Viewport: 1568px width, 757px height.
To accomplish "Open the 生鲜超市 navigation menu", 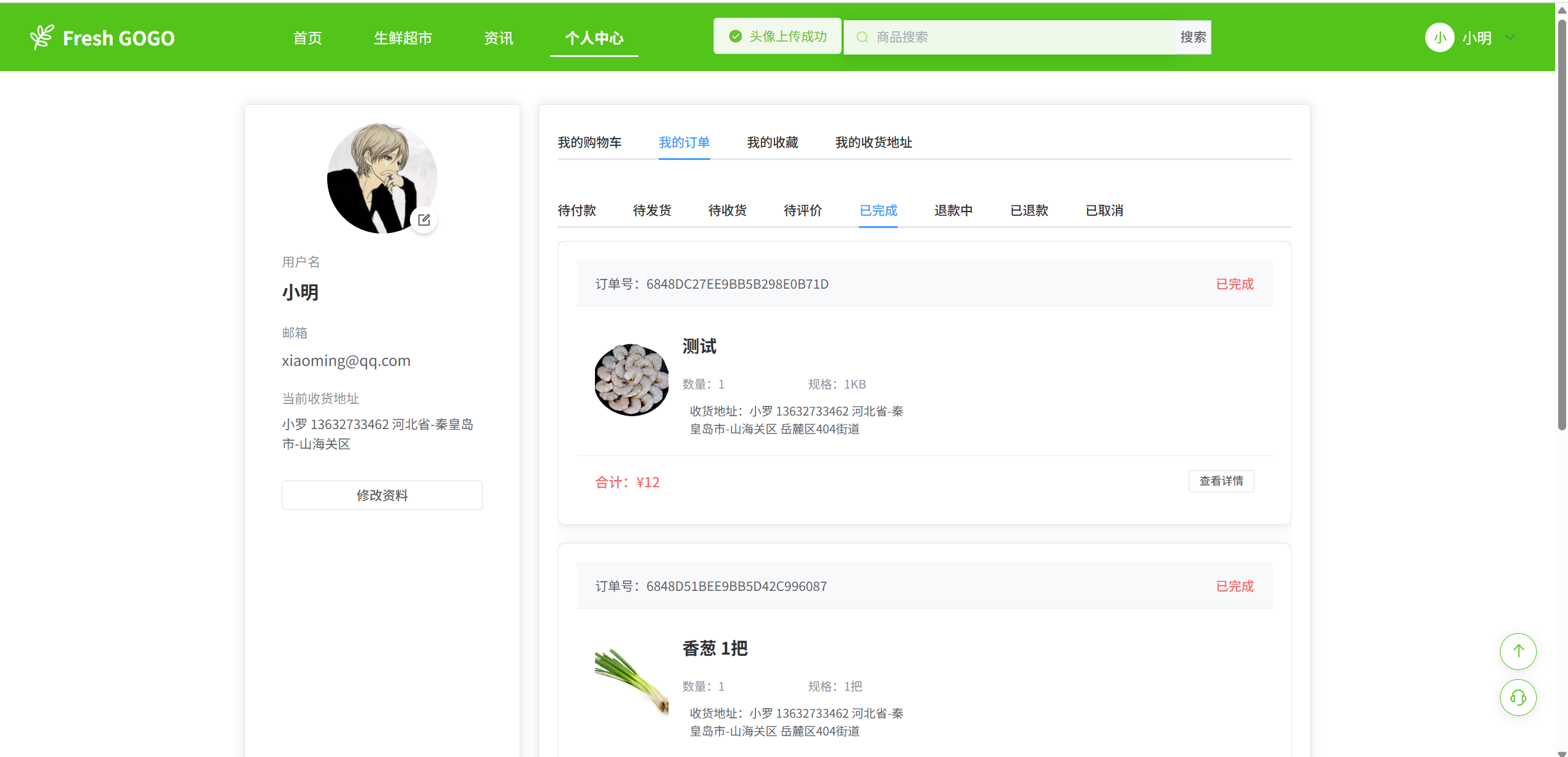I will click(x=403, y=38).
